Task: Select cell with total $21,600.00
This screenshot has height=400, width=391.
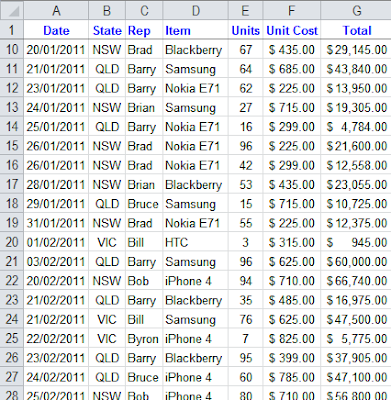Action: point(356,146)
